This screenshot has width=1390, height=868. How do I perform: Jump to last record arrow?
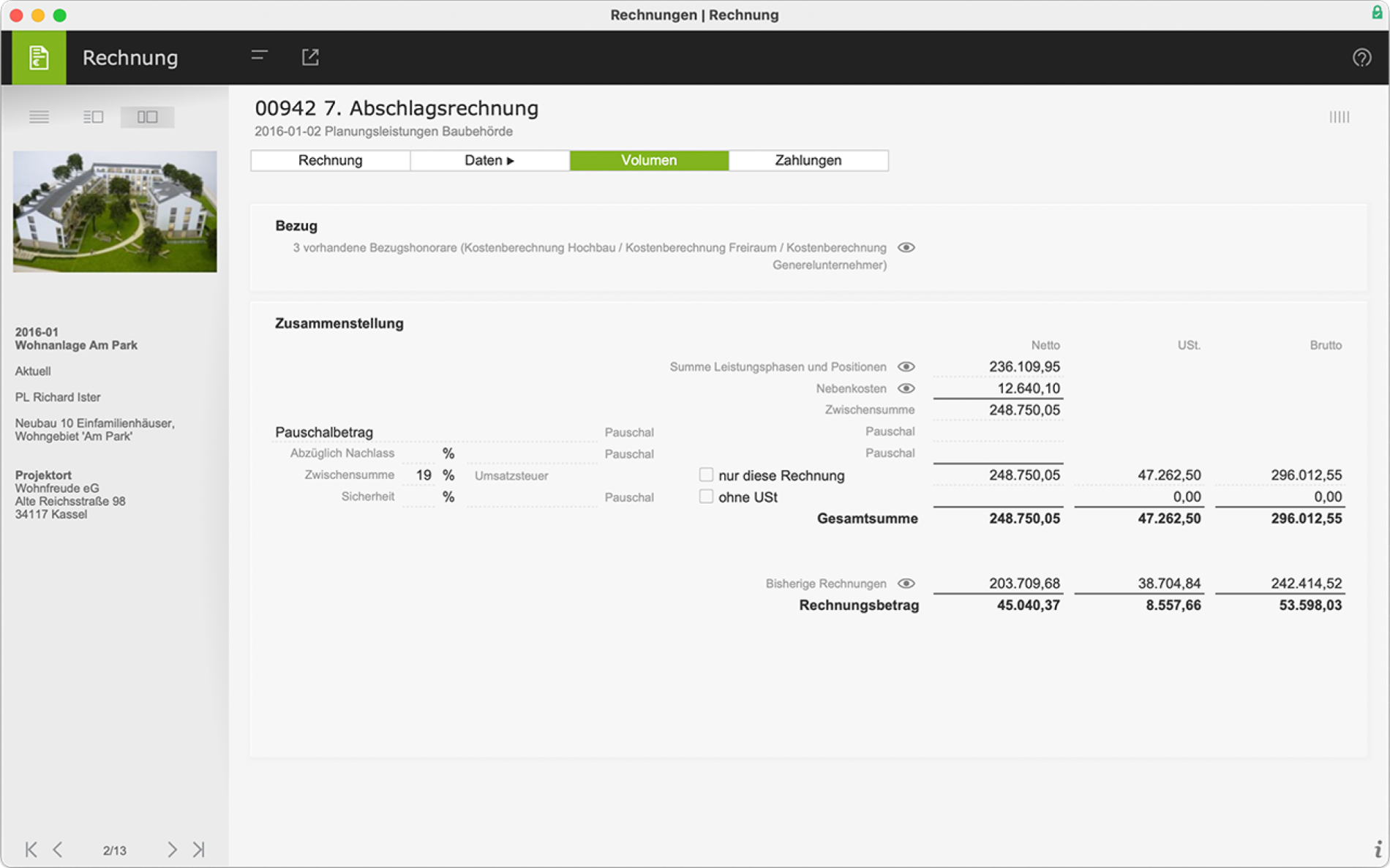pos(199,849)
